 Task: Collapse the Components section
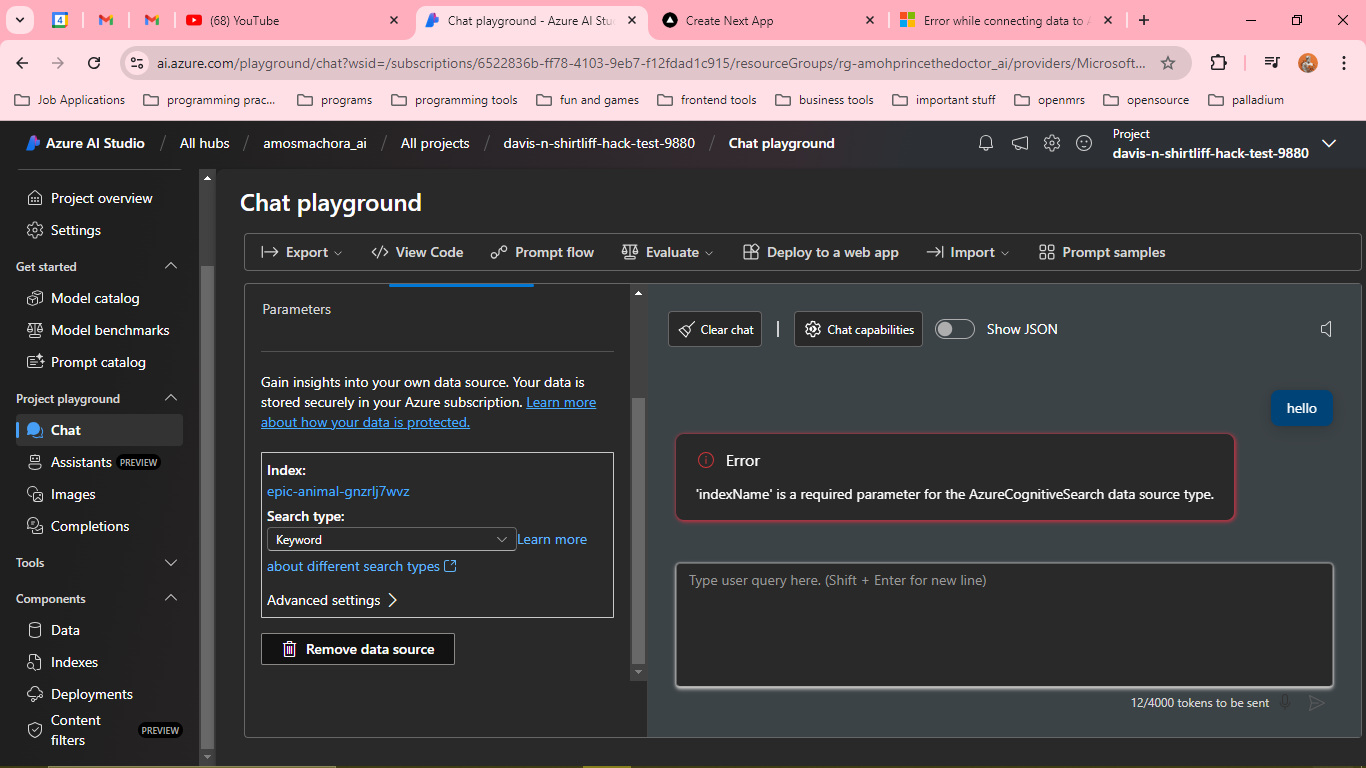pos(171,598)
